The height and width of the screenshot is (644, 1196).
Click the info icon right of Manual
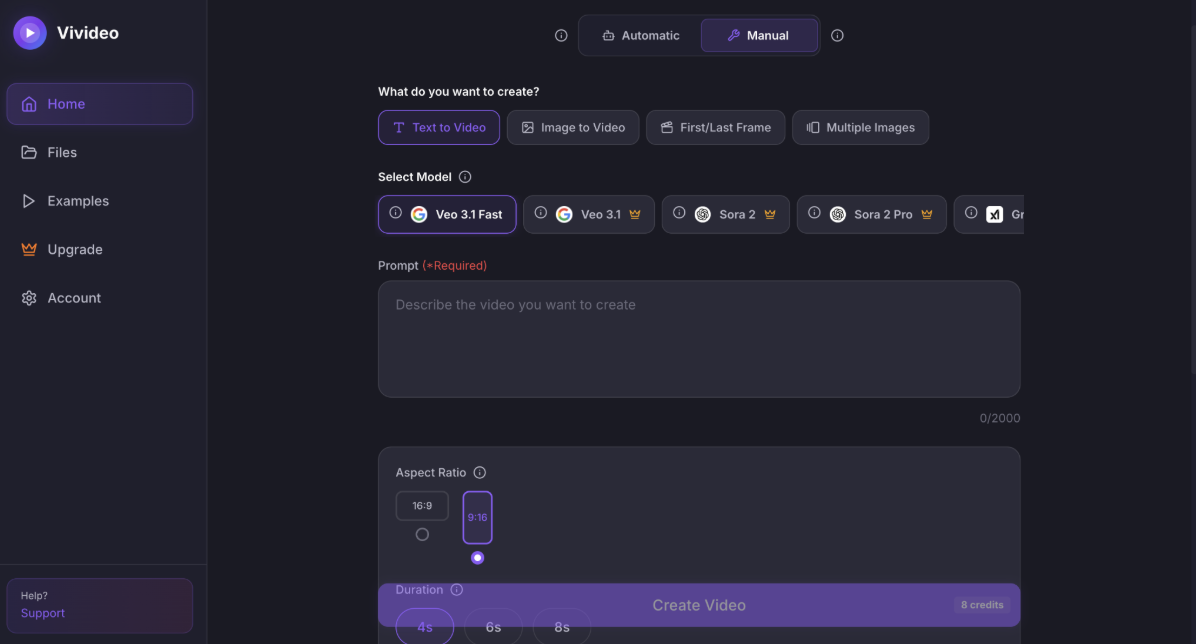(x=837, y=36)
